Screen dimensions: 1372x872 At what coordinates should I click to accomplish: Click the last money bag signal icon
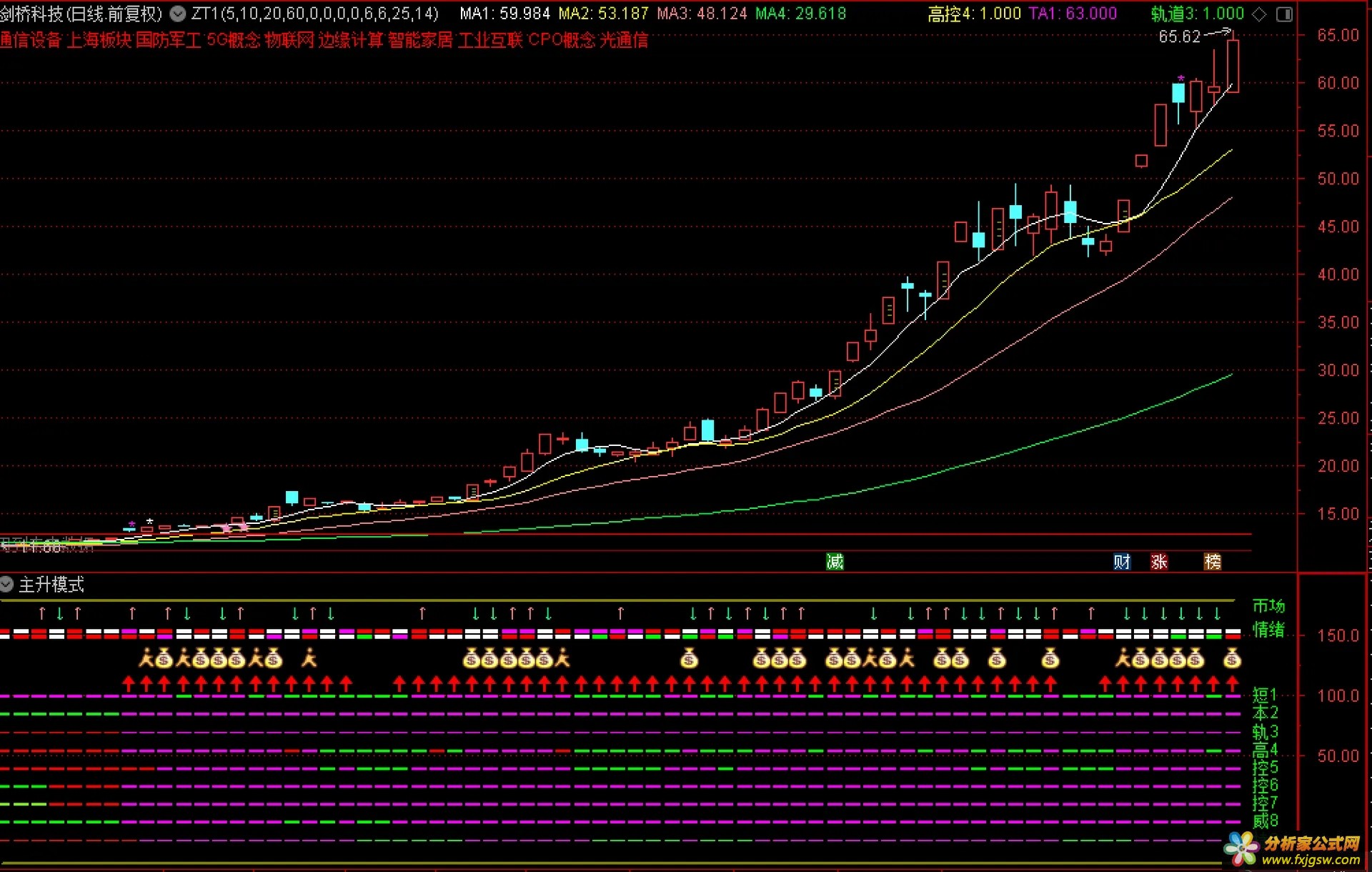pyautogui.click(x=1232, y=658)
